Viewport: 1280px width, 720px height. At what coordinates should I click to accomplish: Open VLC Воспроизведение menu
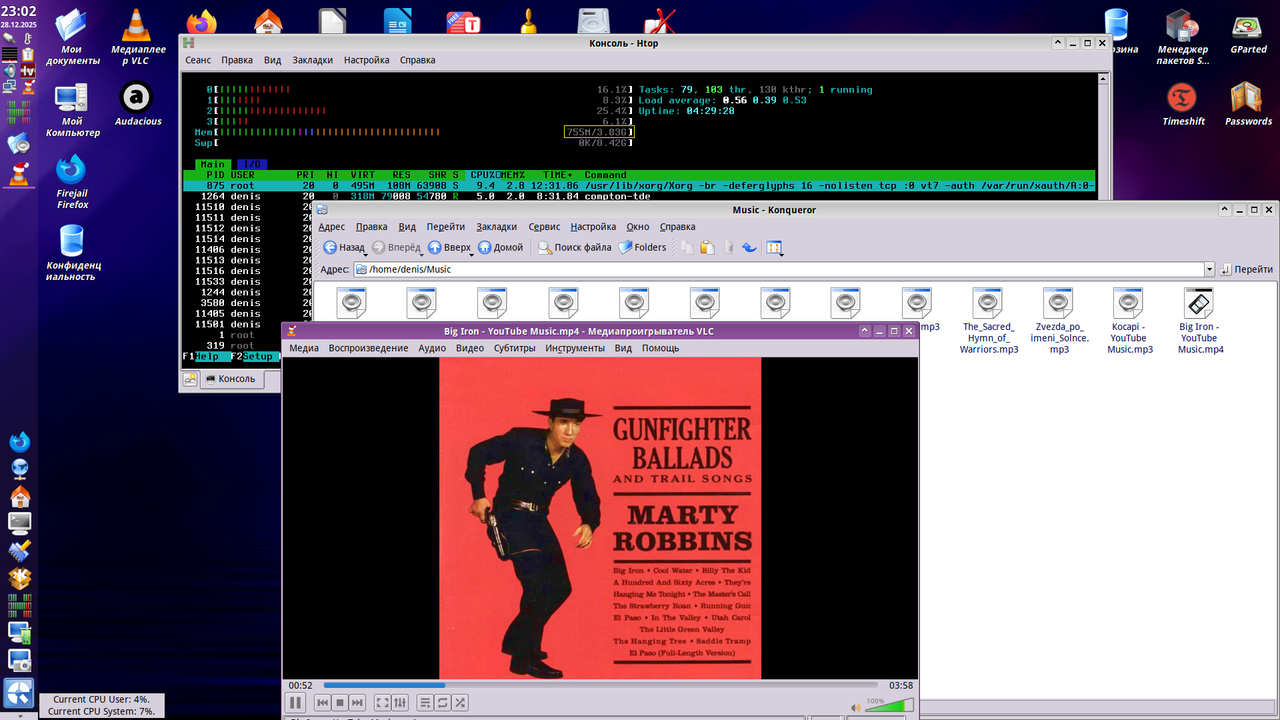tap(368, 348)
